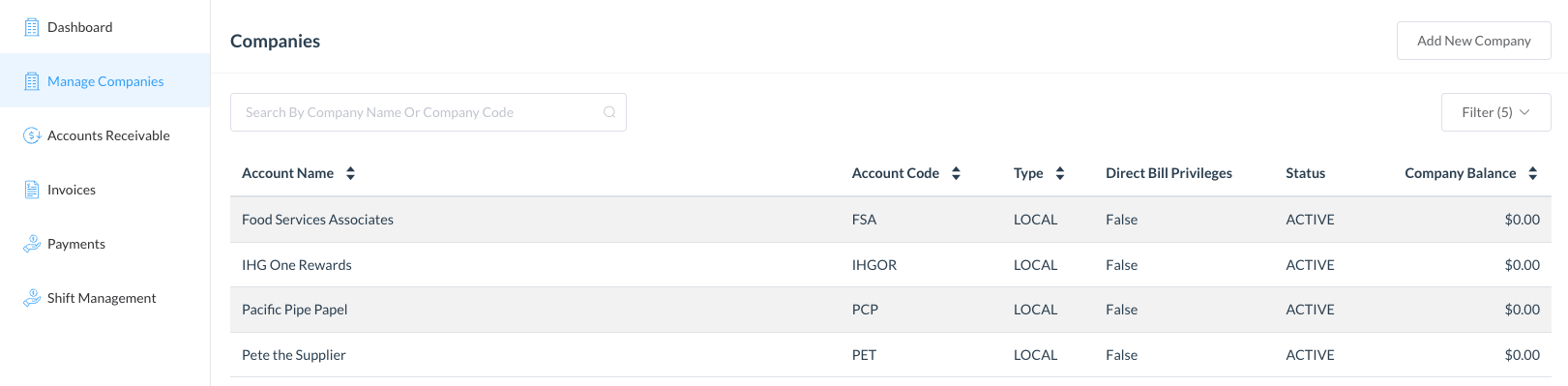
Task: Open Food Services Associates row
Action: [x=890, y=220]
